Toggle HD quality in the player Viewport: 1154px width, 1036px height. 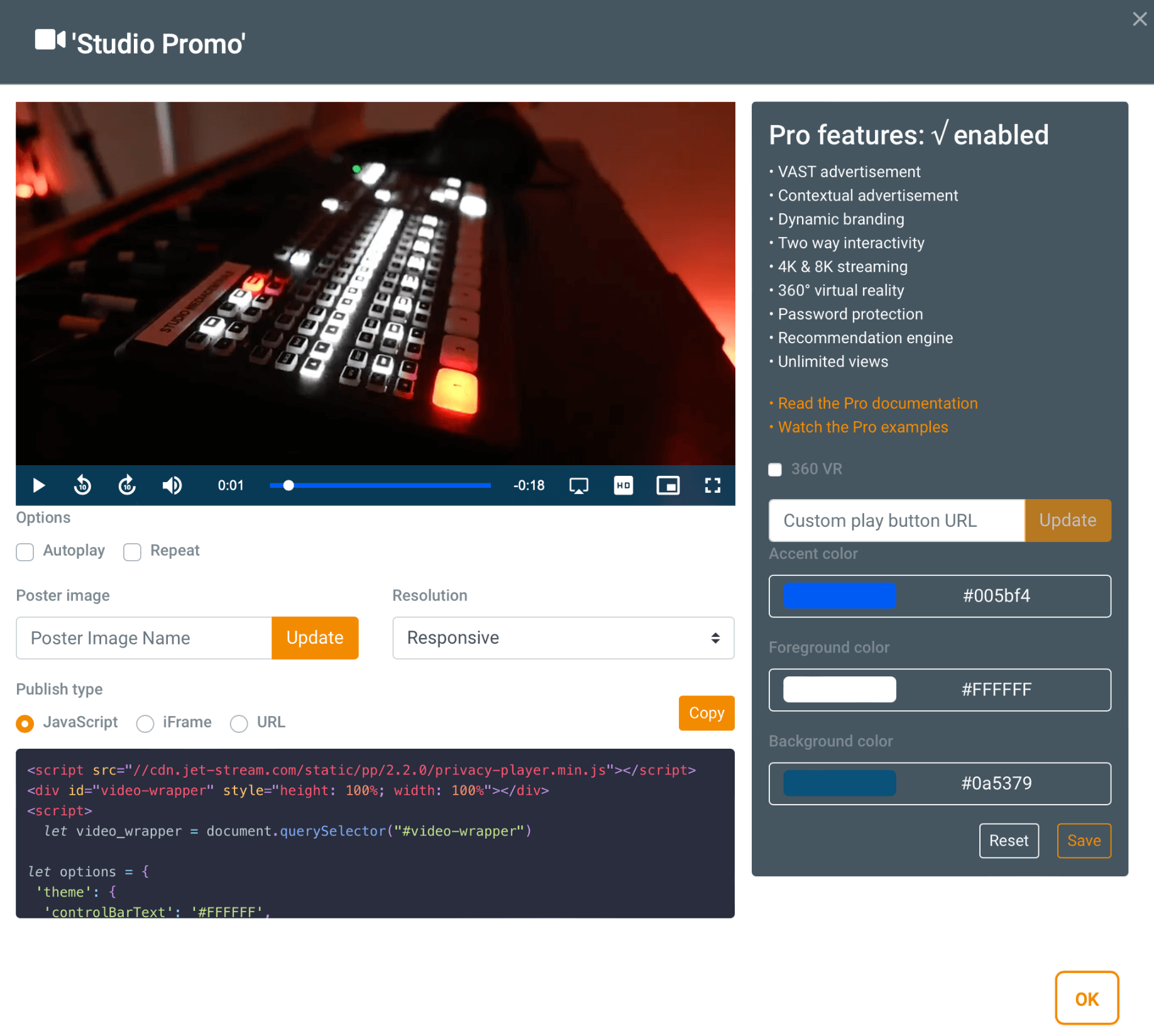[623, 485]
